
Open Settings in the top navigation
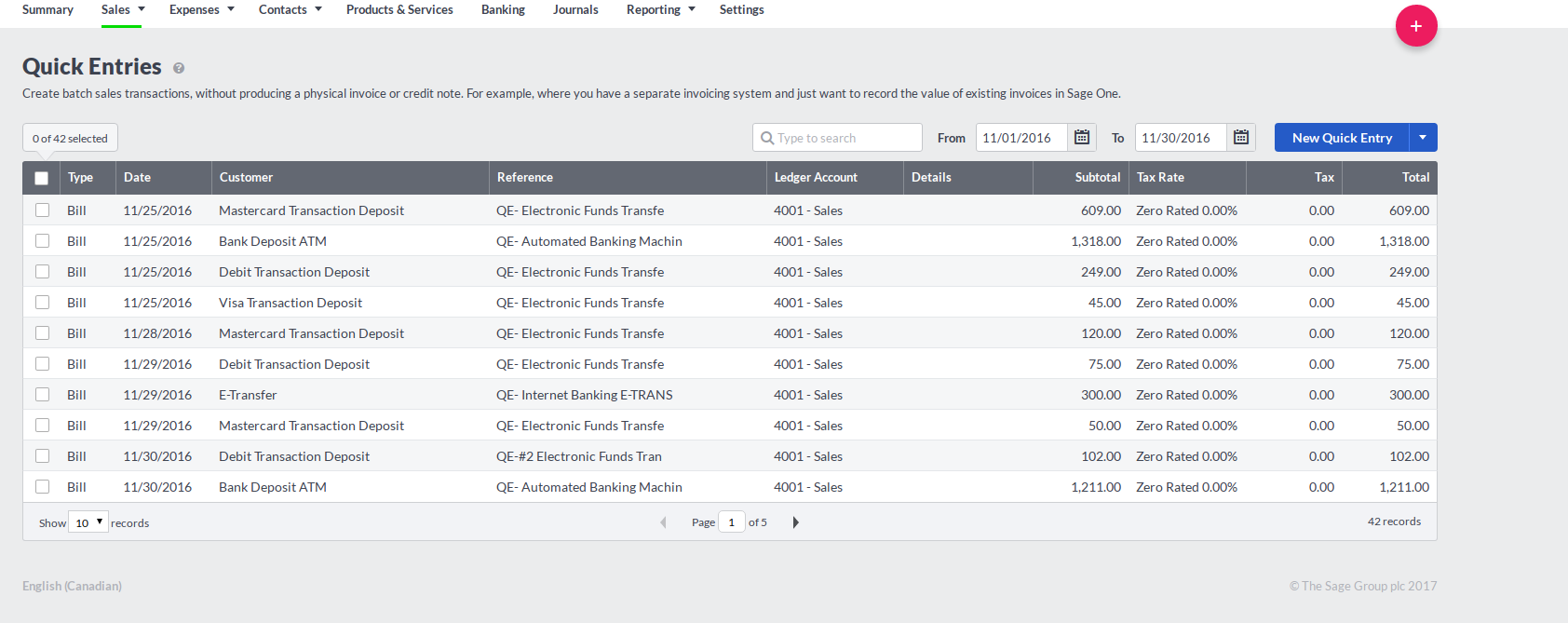741,9
